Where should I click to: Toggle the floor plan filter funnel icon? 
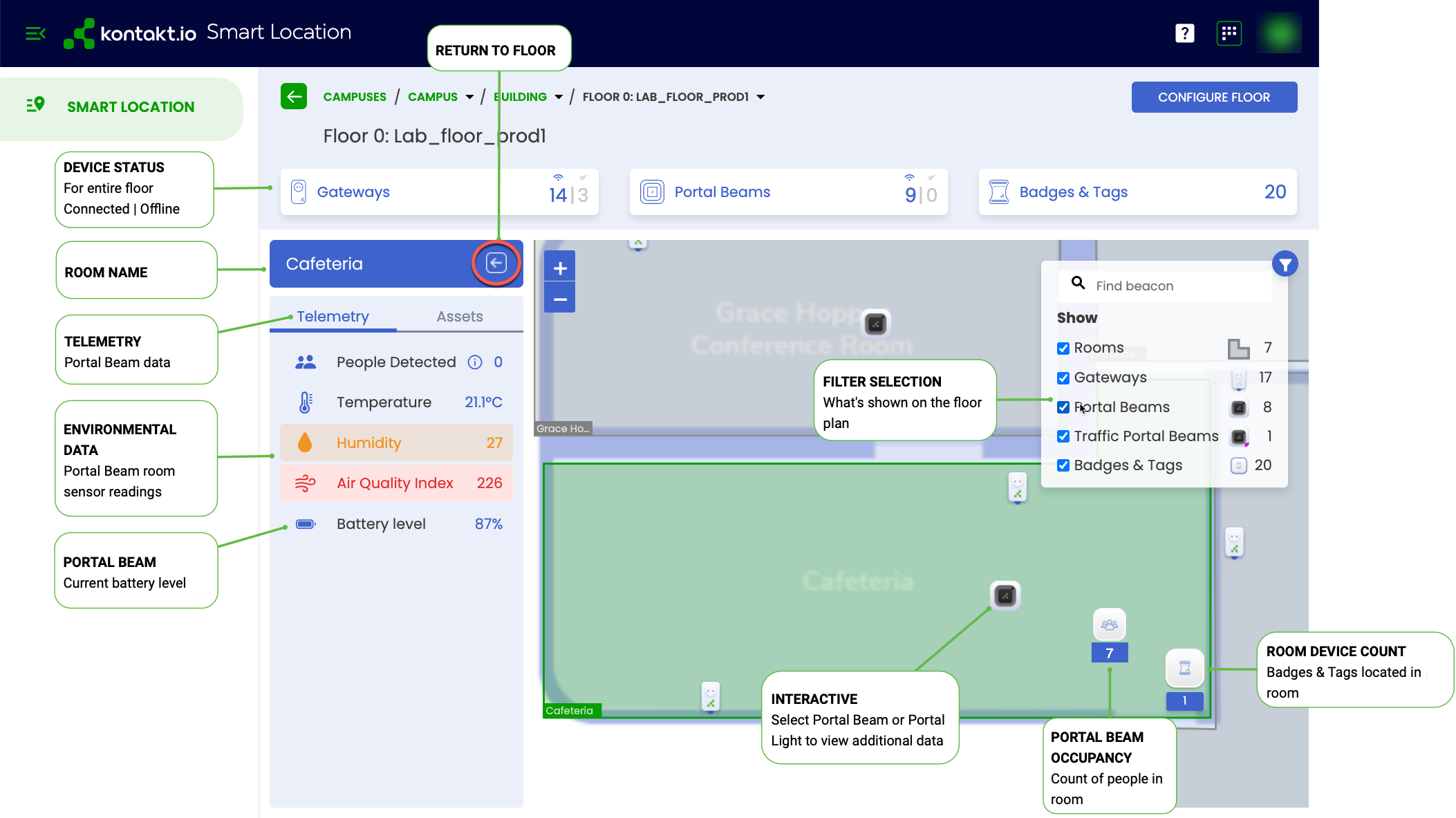pos(1285,264)
